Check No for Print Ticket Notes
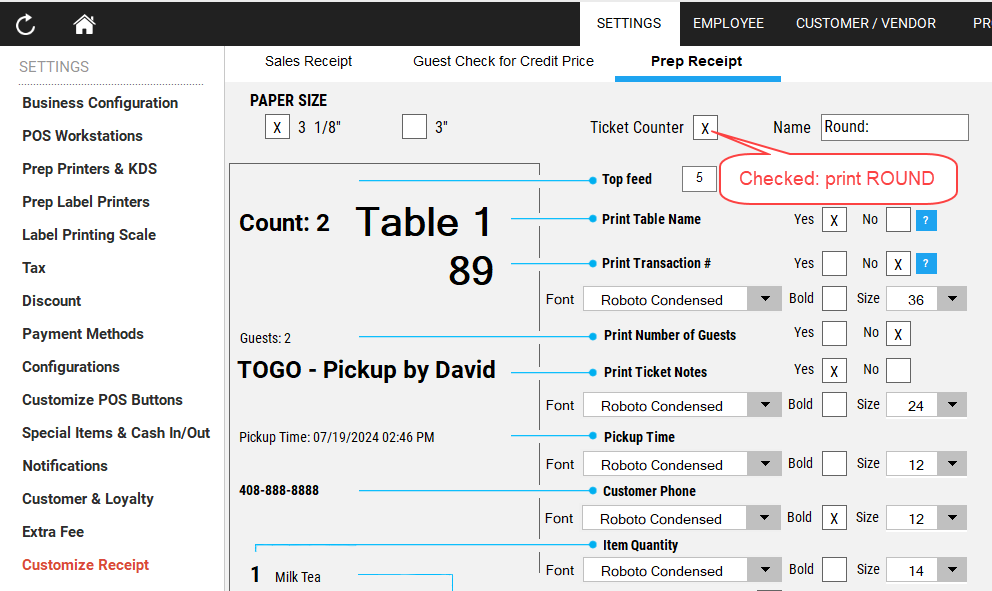 pyautogui.click(x=898, y=371)
